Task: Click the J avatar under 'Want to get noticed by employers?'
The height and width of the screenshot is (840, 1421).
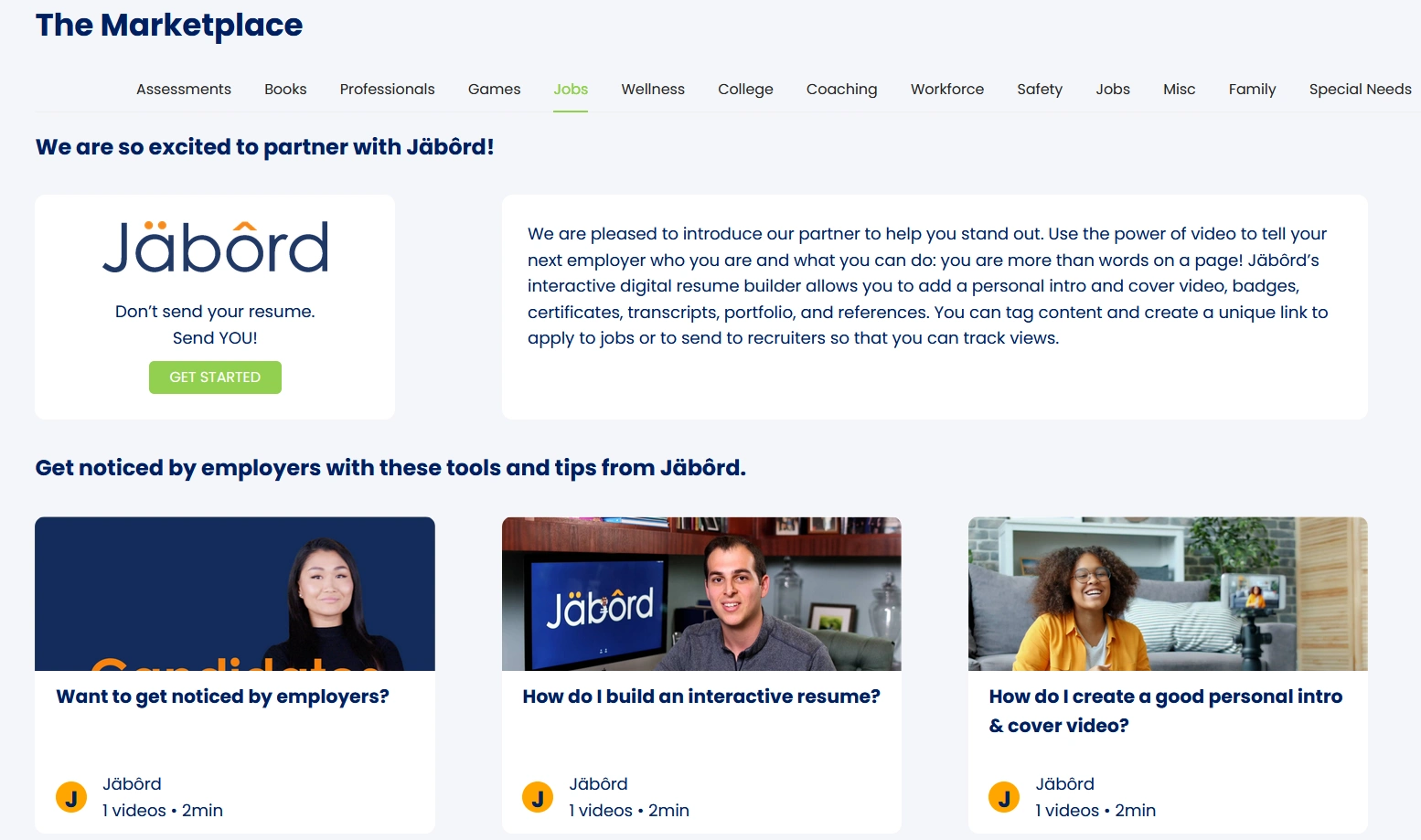Action: [71, 797]
